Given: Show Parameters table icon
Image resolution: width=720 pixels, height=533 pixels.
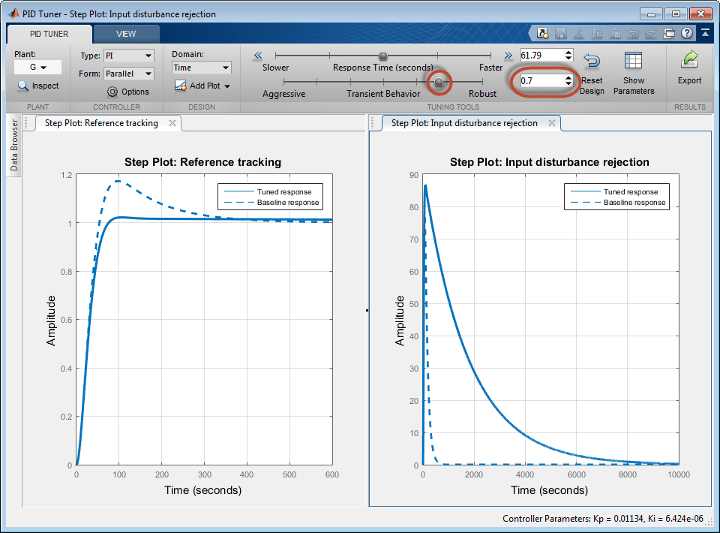Looking at the screenshot, I should (633, 61).
